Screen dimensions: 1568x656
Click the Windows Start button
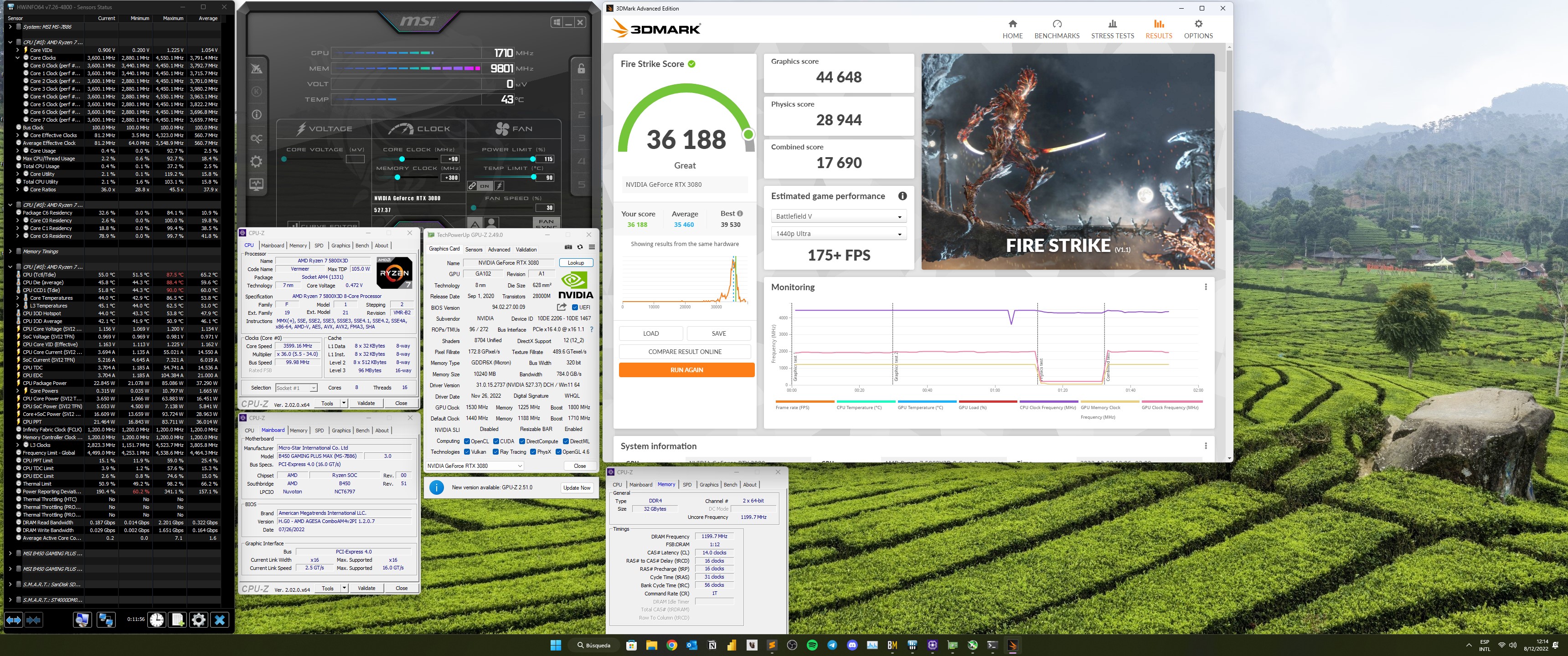556,645
